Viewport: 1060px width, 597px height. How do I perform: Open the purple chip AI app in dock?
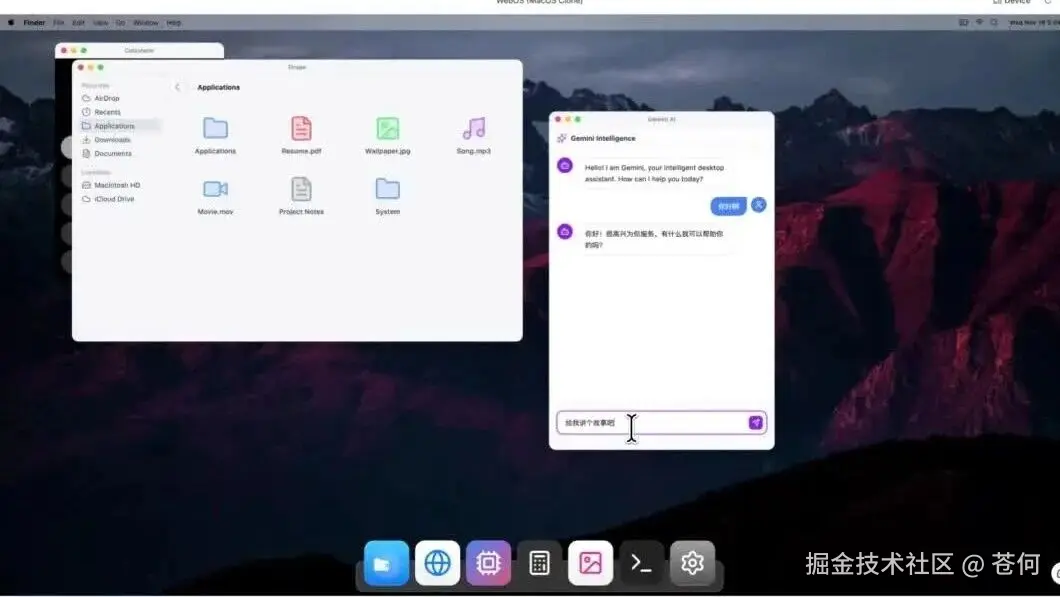[488, 563]
